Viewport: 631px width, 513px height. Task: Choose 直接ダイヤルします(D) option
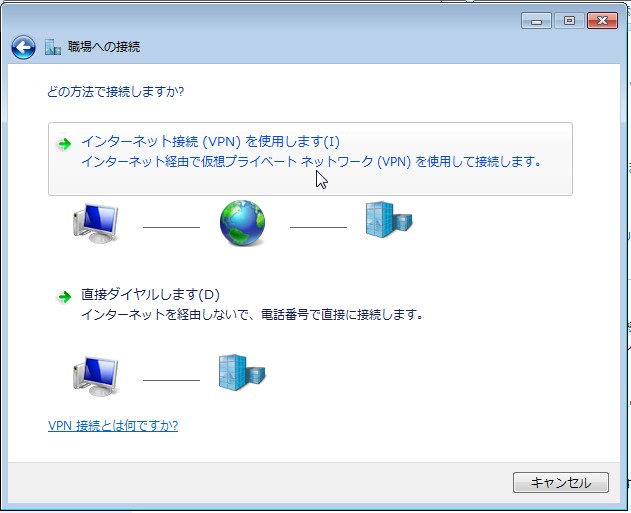[x=150, y=295]
